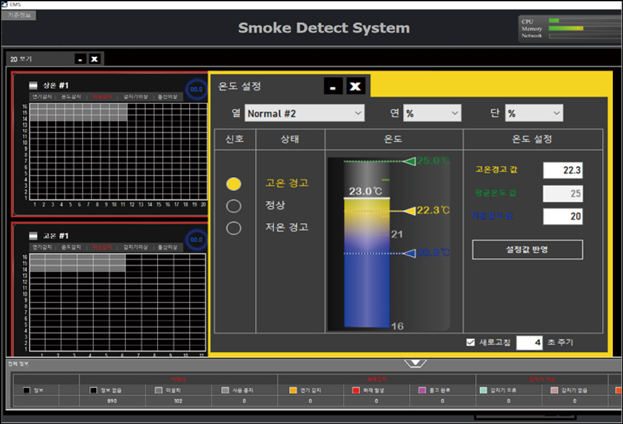
Task: Click the black 정보 legend swatch
Action: point(27,390)
